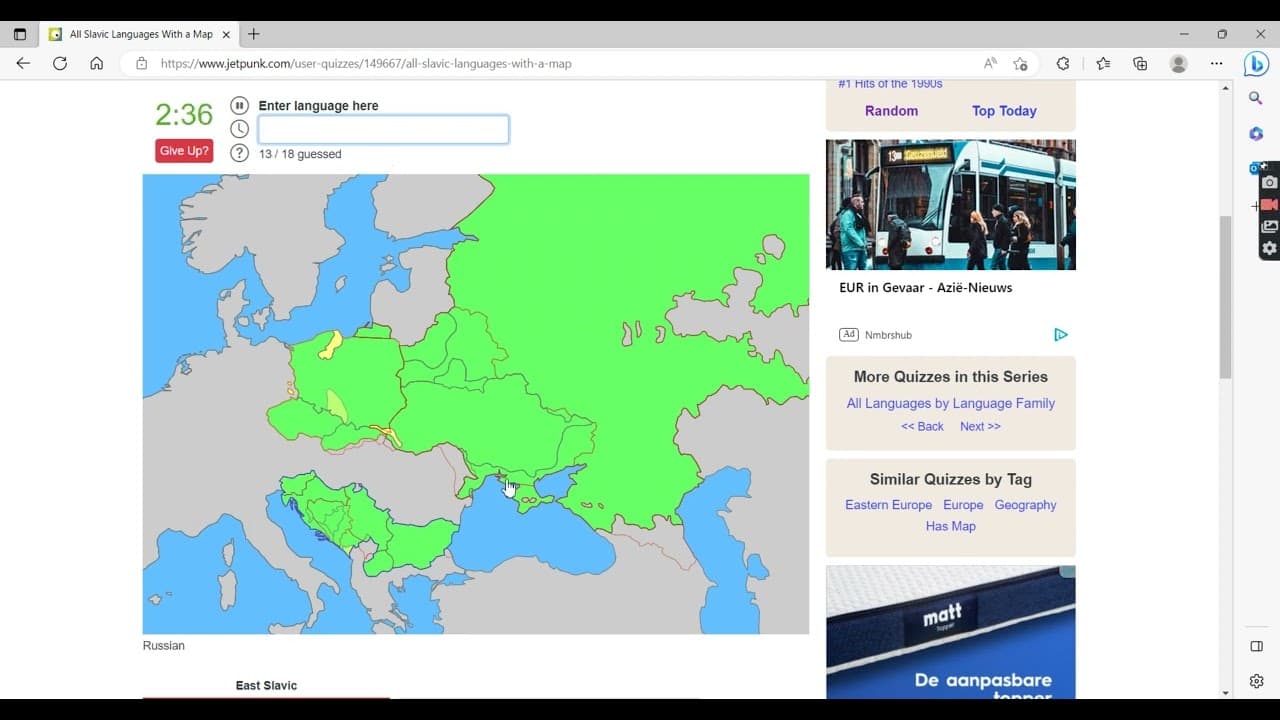
Task: Go back to the previous page
Action: click(x=23, y=63)
